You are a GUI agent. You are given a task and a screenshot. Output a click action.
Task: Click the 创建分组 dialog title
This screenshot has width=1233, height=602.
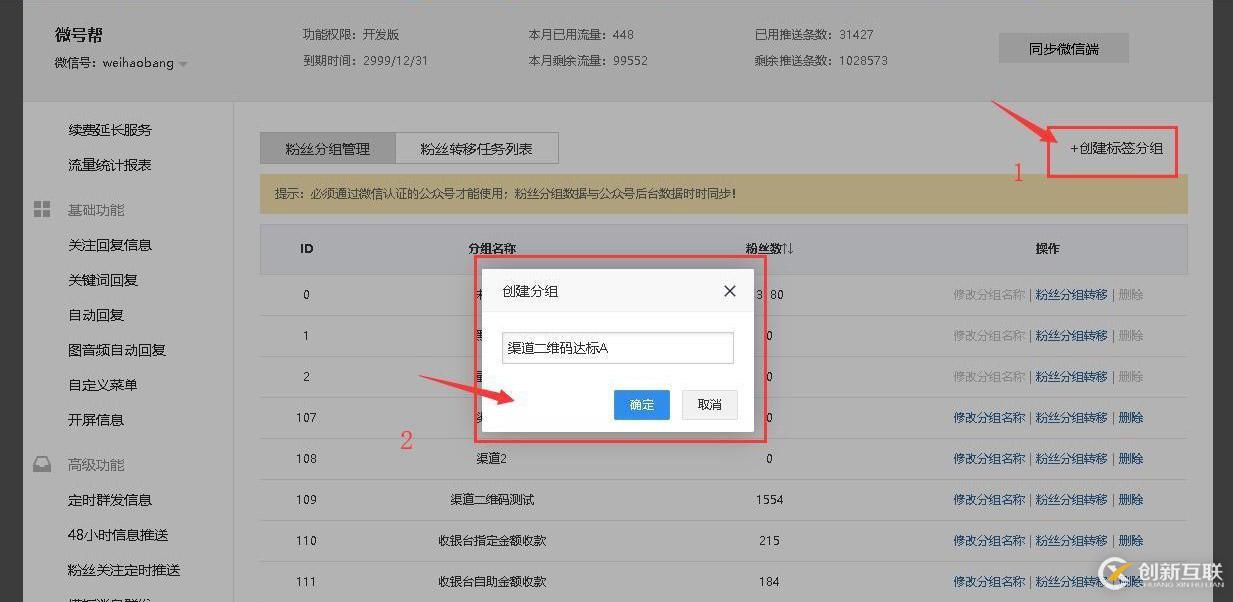pyautogui.click(x=530, y=291)
